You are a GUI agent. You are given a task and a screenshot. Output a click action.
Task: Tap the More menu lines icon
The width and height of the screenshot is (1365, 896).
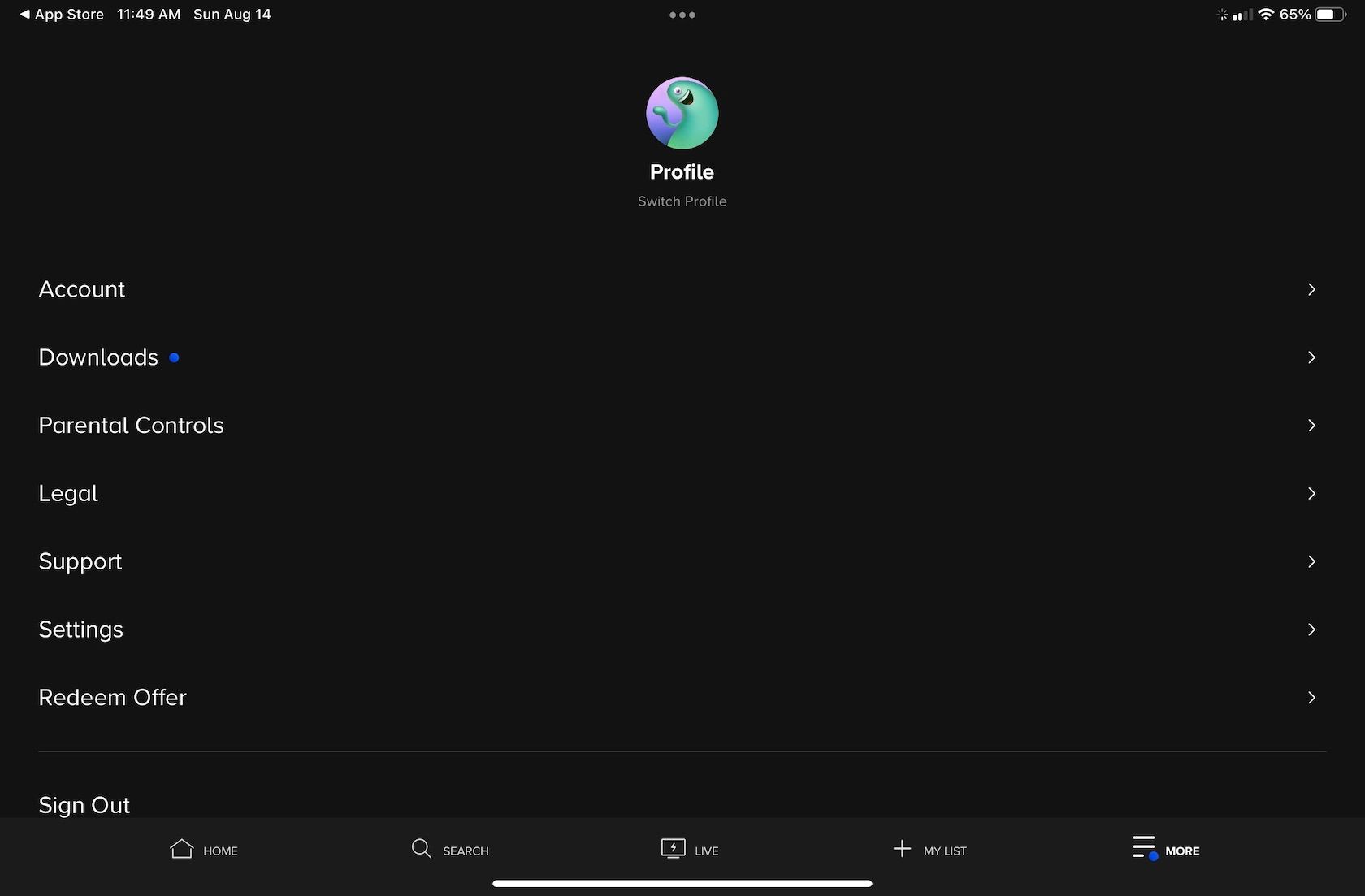[x=1145, y=848]
